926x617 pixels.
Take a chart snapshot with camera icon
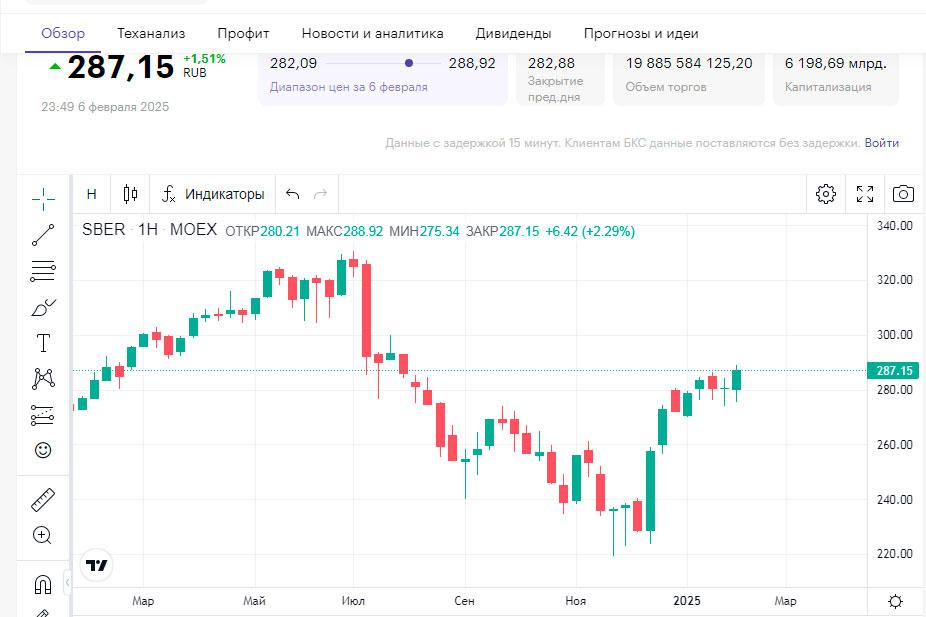tap(903, 194)
